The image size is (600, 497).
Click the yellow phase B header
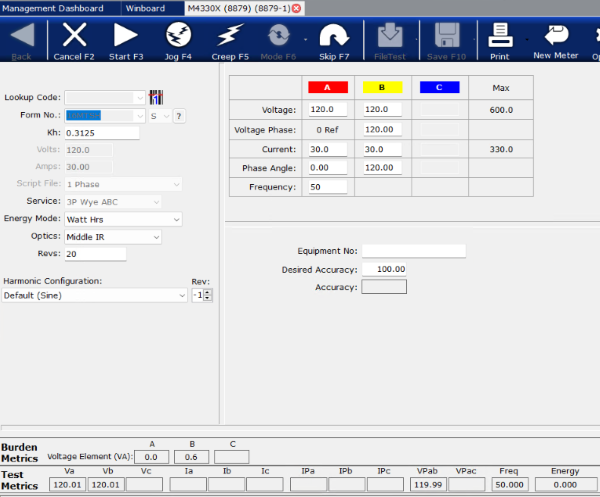point(383,88)
